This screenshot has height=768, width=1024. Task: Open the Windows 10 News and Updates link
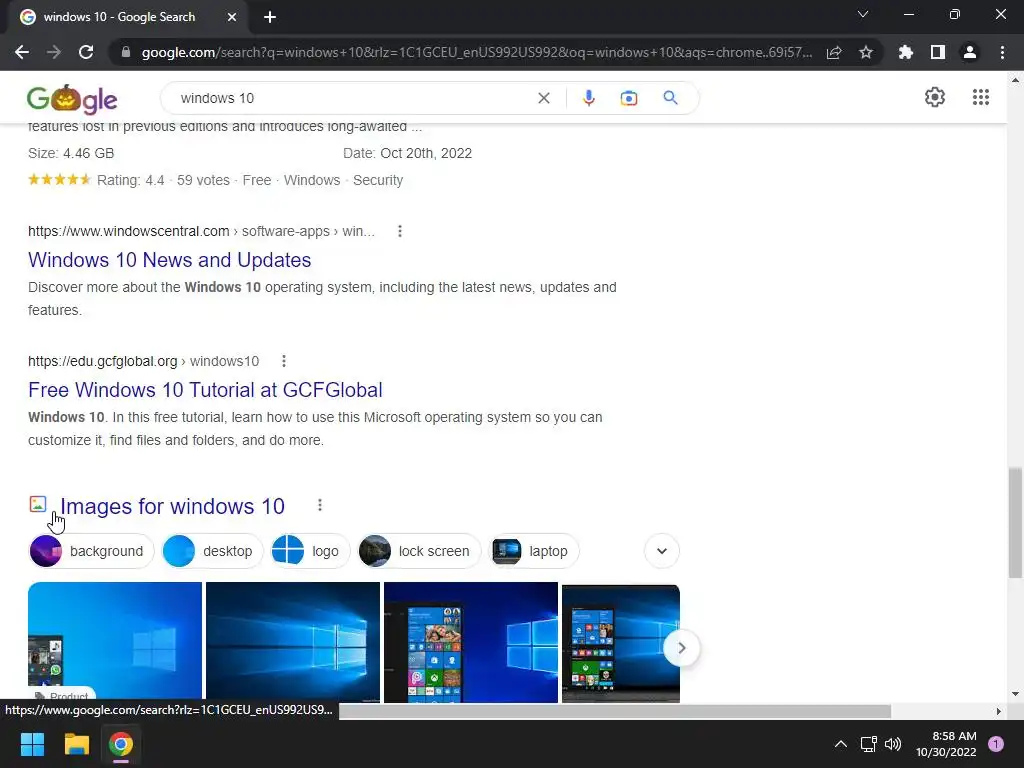click(169, 260)
